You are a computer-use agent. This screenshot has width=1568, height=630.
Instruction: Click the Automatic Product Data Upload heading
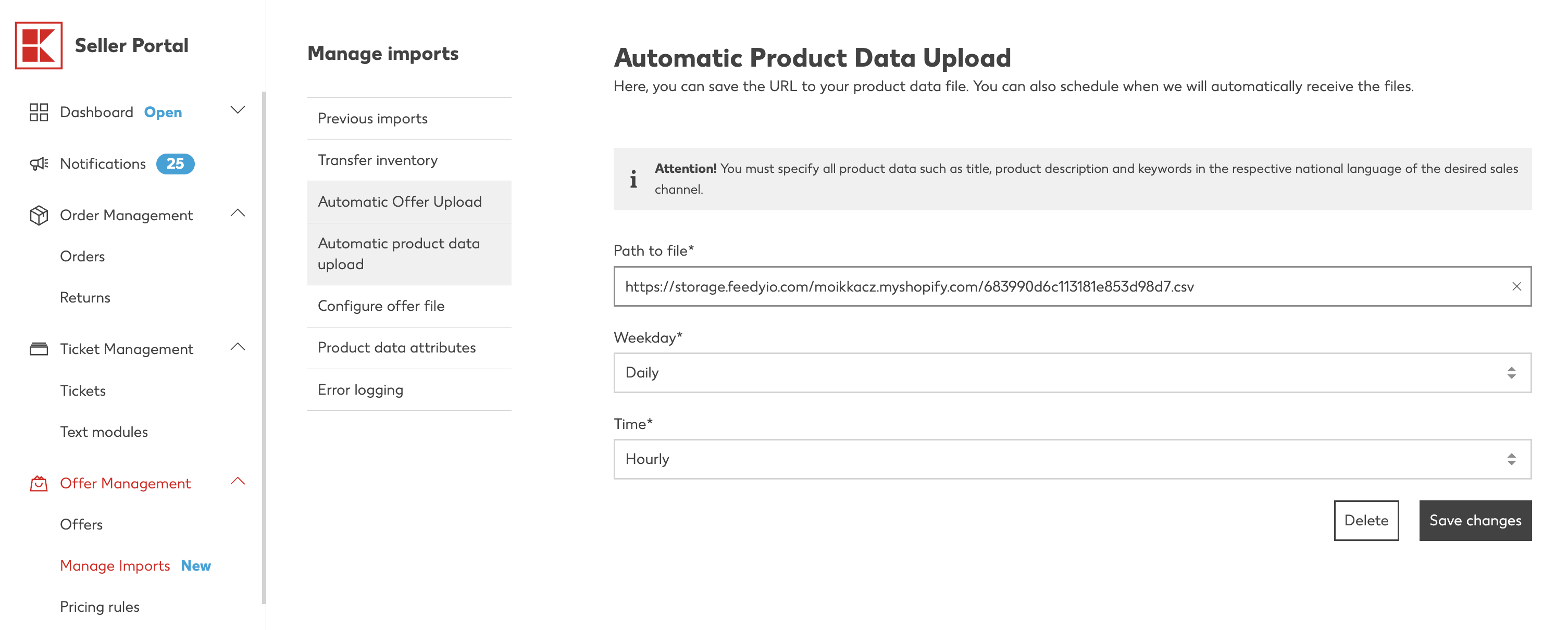pos(812,58)
